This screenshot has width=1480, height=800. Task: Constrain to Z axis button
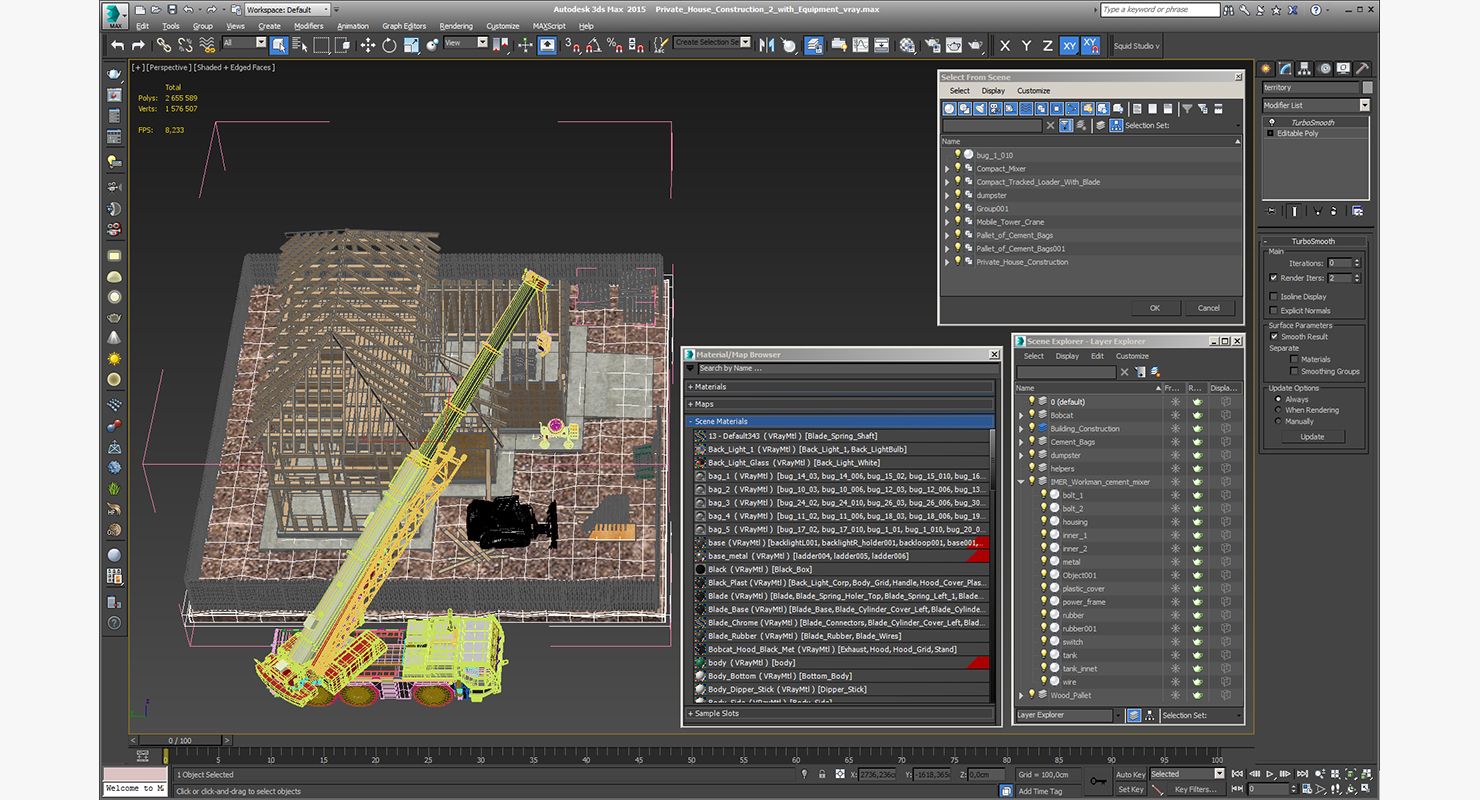1047,46
